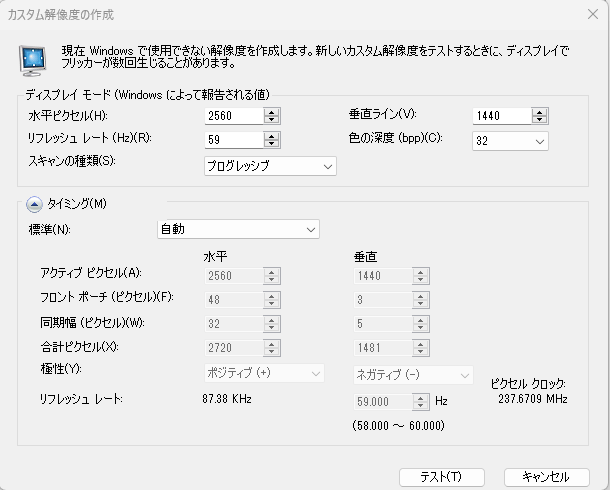
Task: Click vertical sync width 5 field
Action: pos(383,324)
